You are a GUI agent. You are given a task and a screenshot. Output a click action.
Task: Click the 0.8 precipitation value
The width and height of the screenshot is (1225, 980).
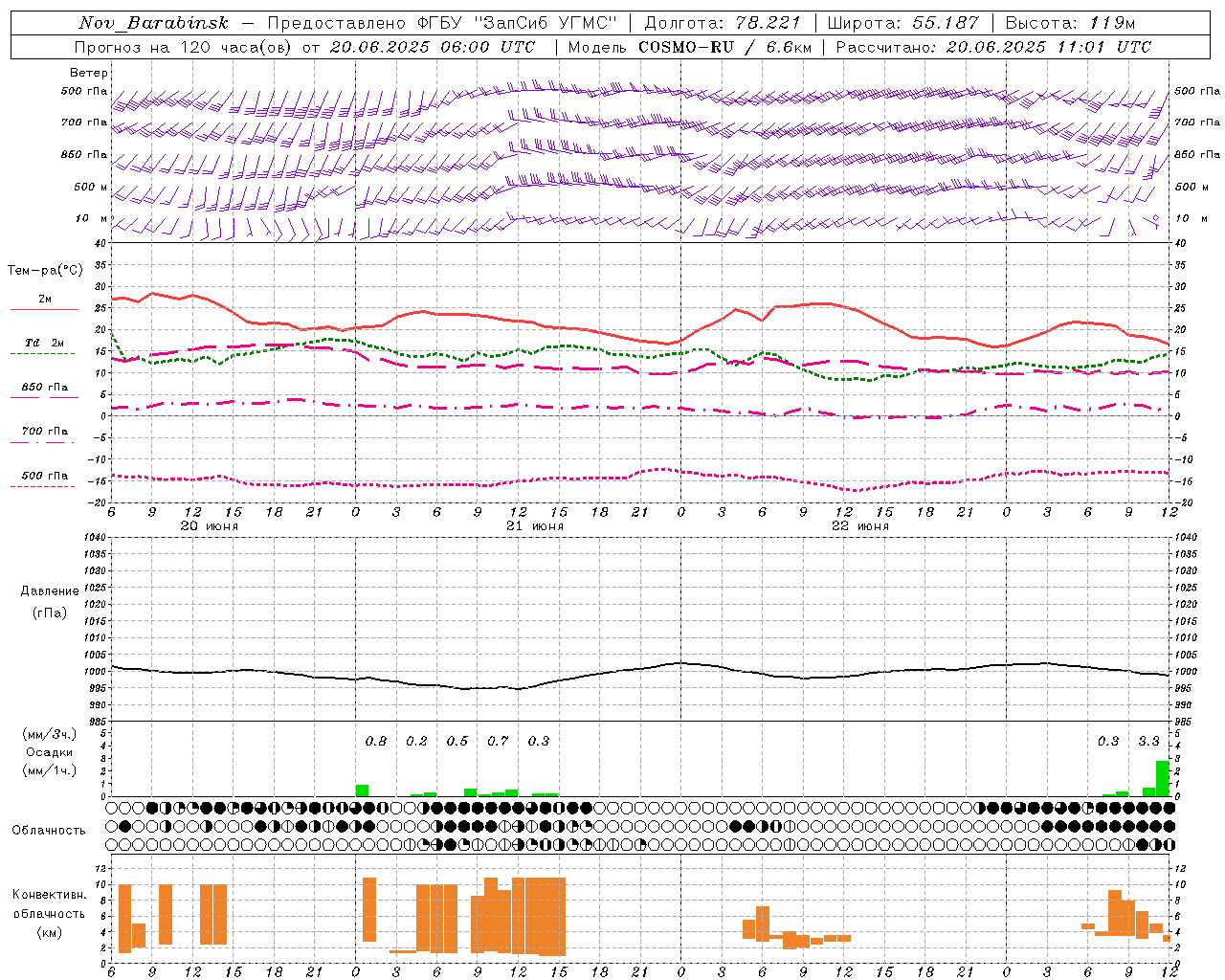[x=376, y=741]
